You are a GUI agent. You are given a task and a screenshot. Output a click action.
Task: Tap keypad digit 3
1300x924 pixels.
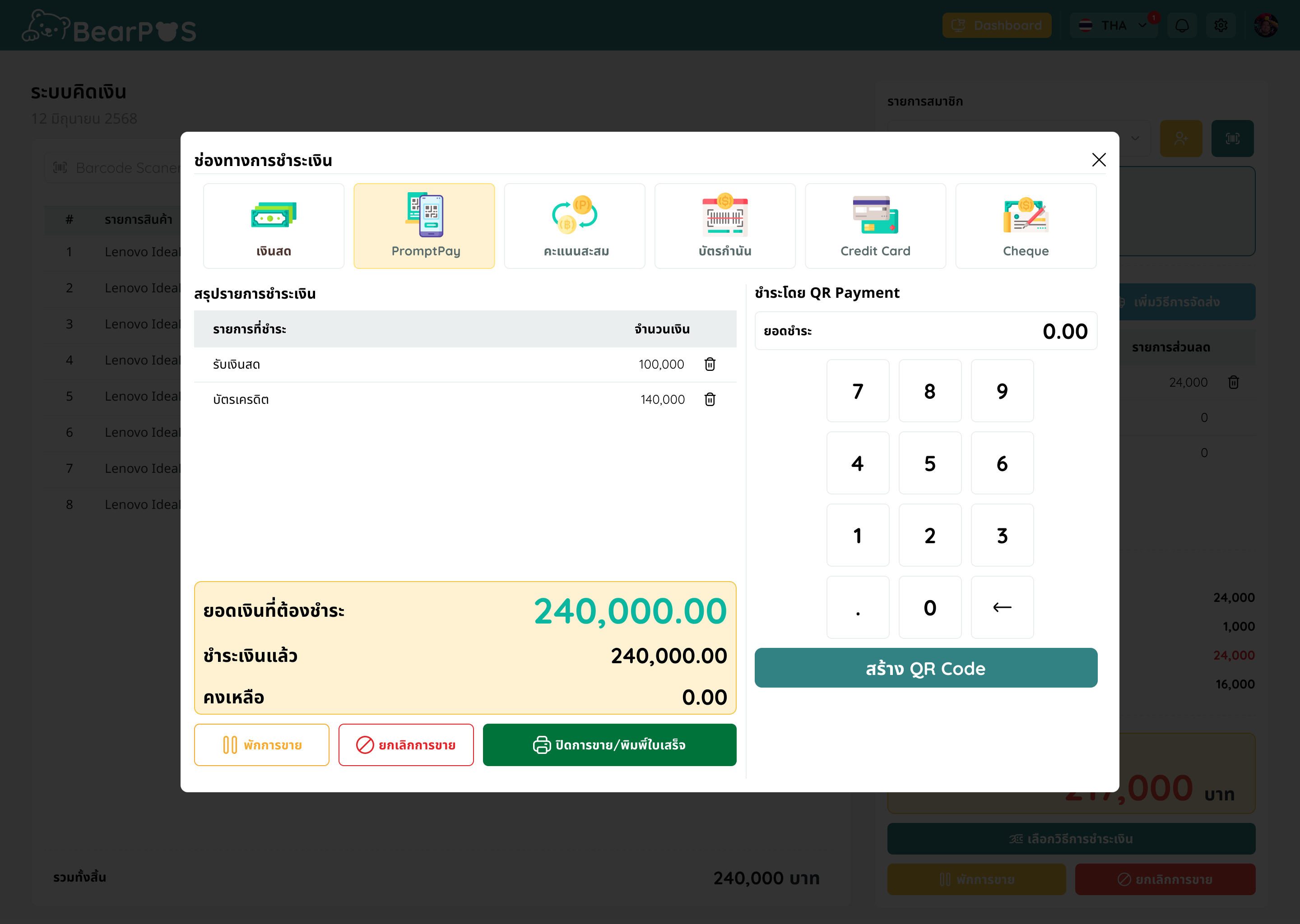pos(1003,536)
